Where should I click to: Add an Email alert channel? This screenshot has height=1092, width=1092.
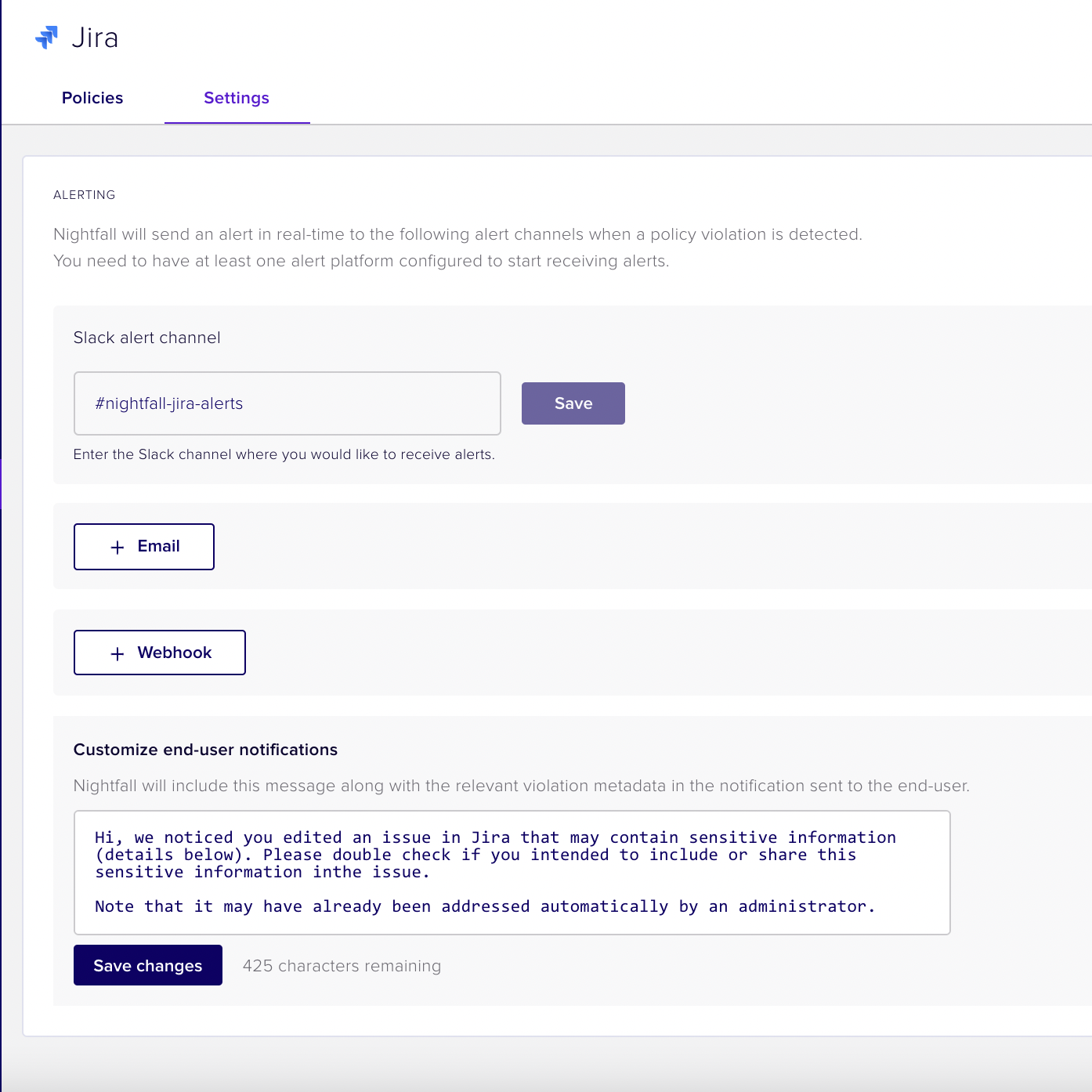click(144, 547)
